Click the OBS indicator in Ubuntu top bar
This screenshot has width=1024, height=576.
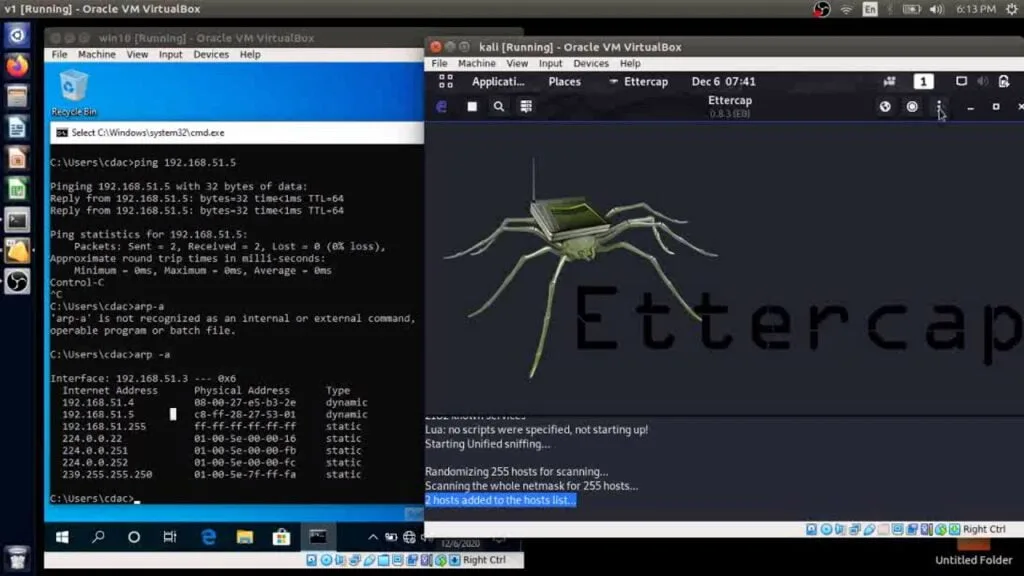pos(822,9)
